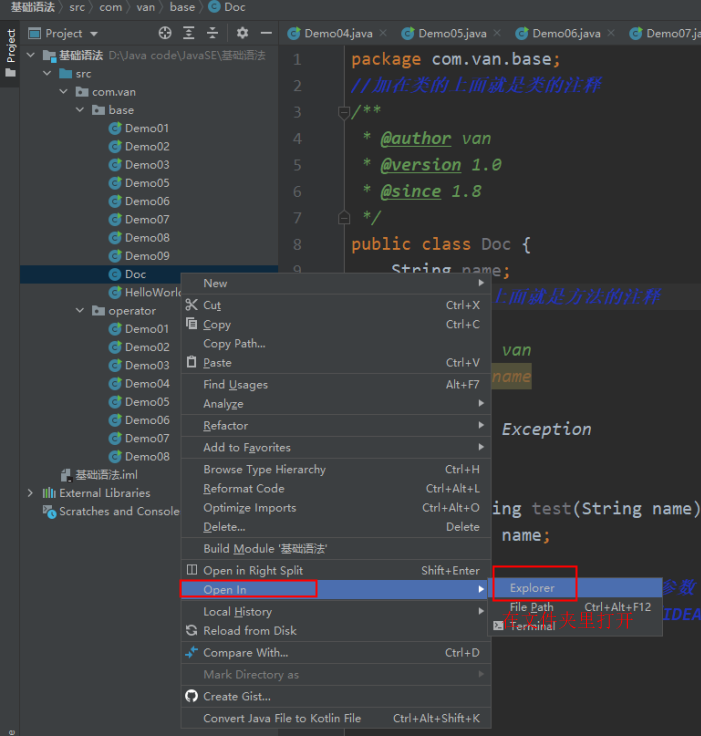Close the Demo06.java tab

611,33
